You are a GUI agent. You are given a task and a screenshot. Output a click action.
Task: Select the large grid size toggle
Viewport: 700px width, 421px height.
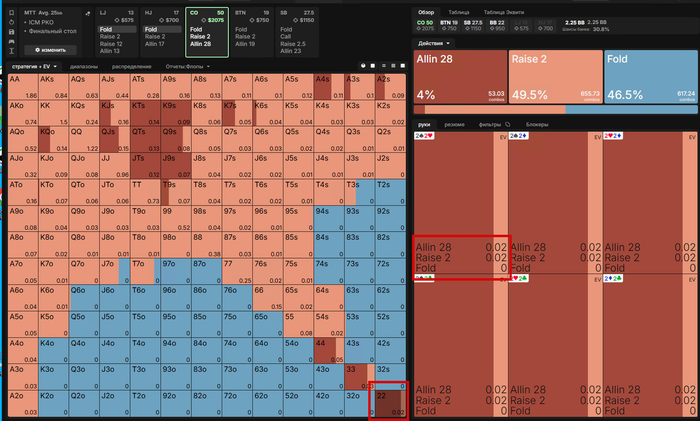pos(403,66)
